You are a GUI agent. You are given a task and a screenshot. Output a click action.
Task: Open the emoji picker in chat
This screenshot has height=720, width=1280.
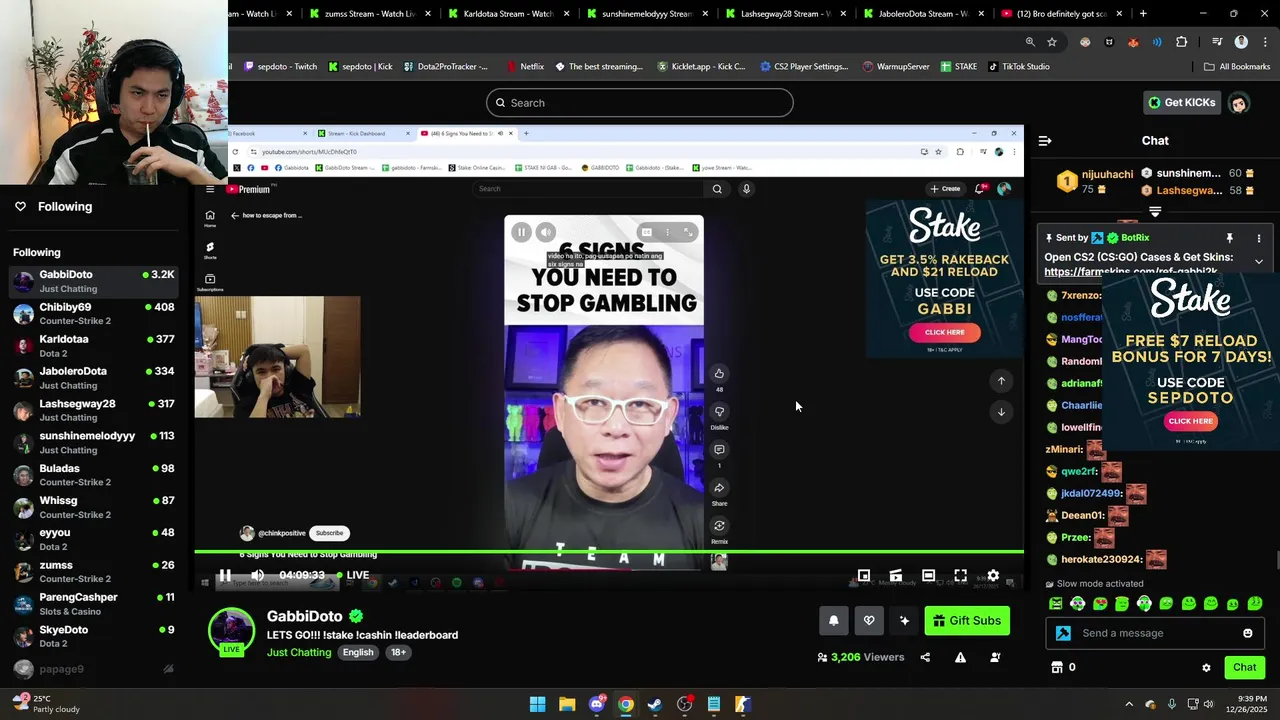pyautogui.click(x=1248, y=633)
